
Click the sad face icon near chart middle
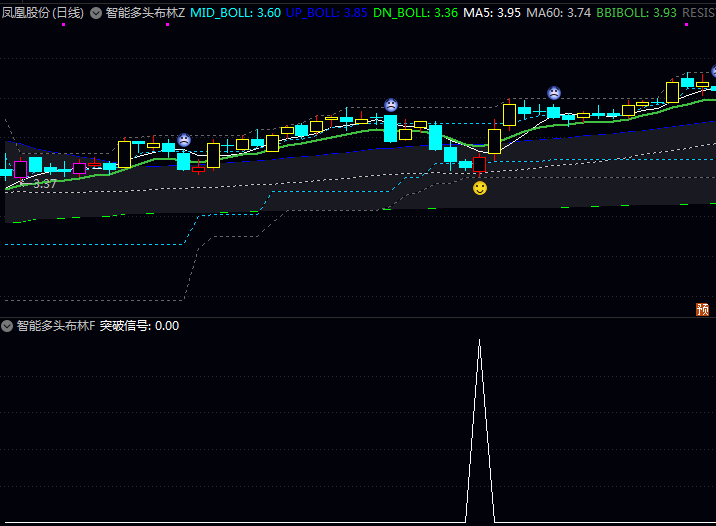point(391,105)
